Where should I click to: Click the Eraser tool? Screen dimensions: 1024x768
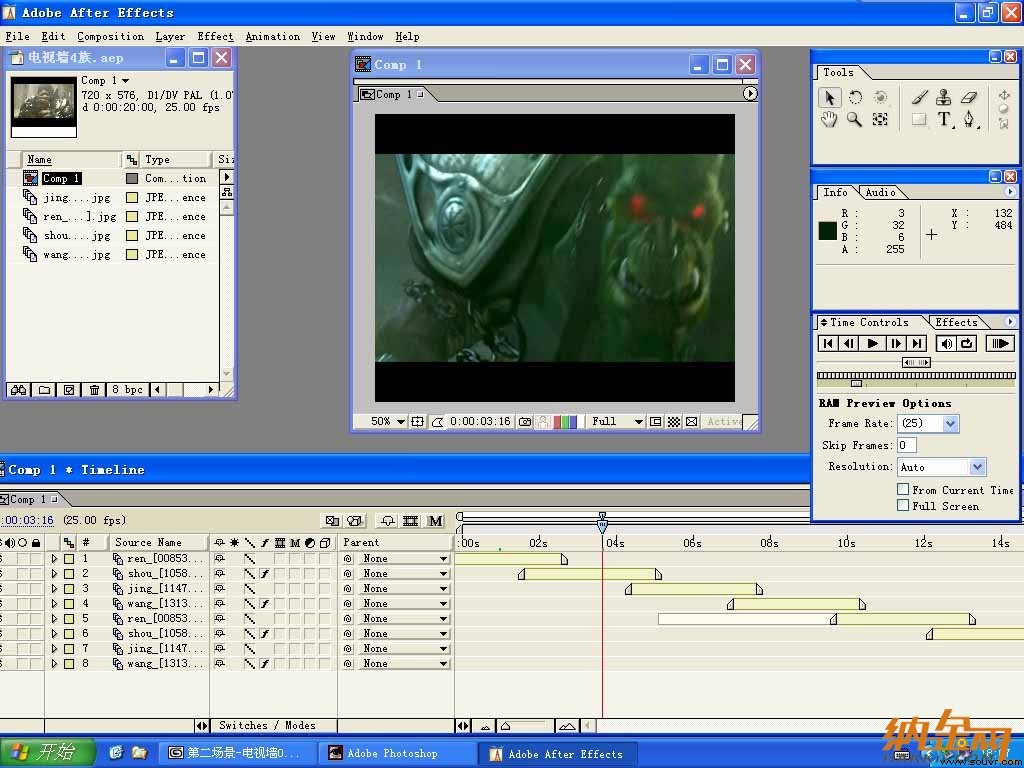click(969, 97)
